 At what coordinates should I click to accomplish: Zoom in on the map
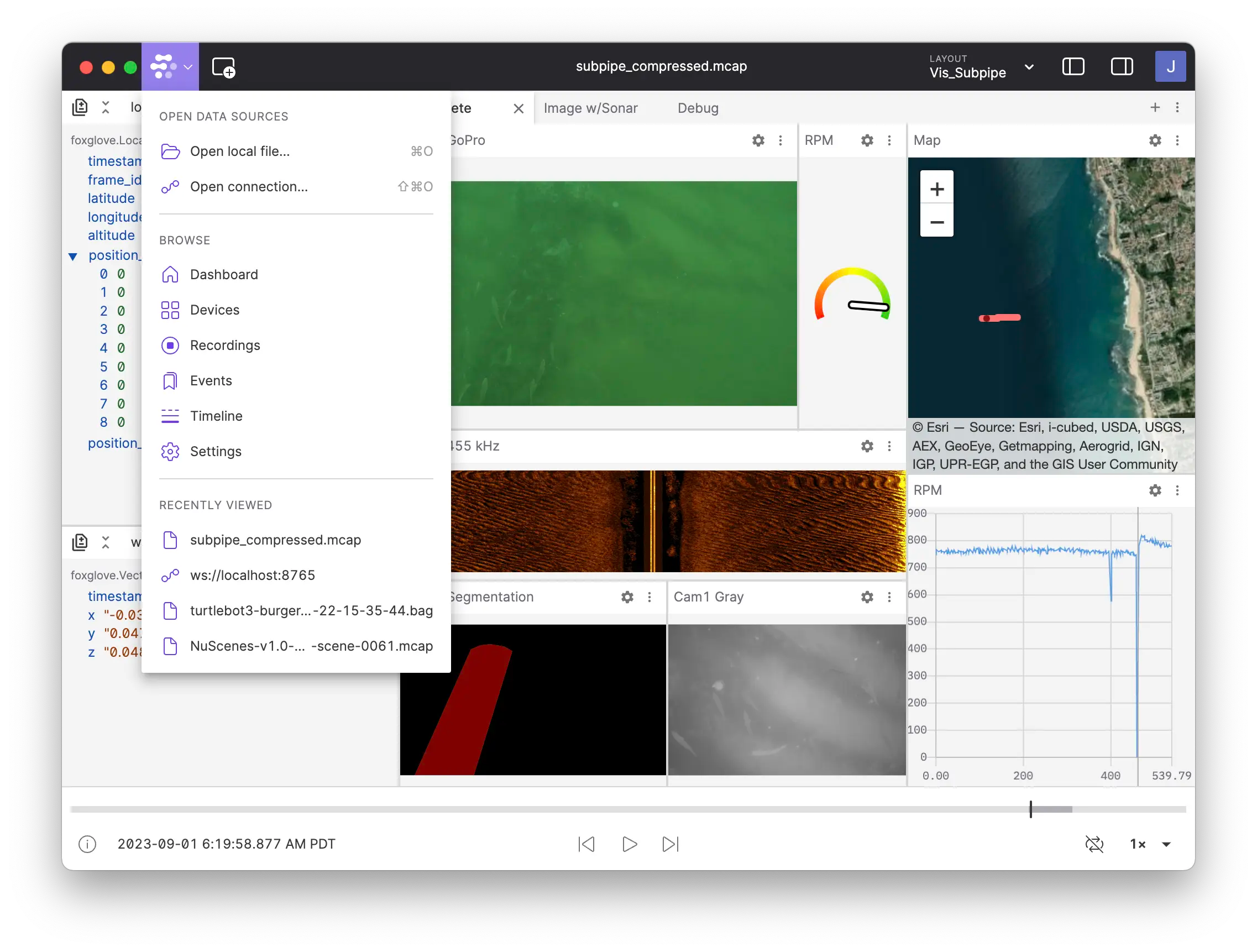click(x=936, y=188)
